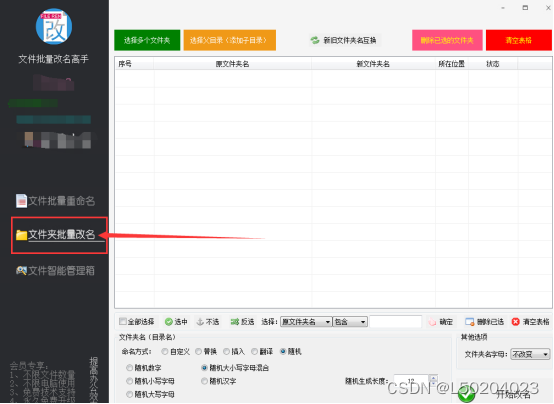Click the anchor 不选 icon

(200, 322)
